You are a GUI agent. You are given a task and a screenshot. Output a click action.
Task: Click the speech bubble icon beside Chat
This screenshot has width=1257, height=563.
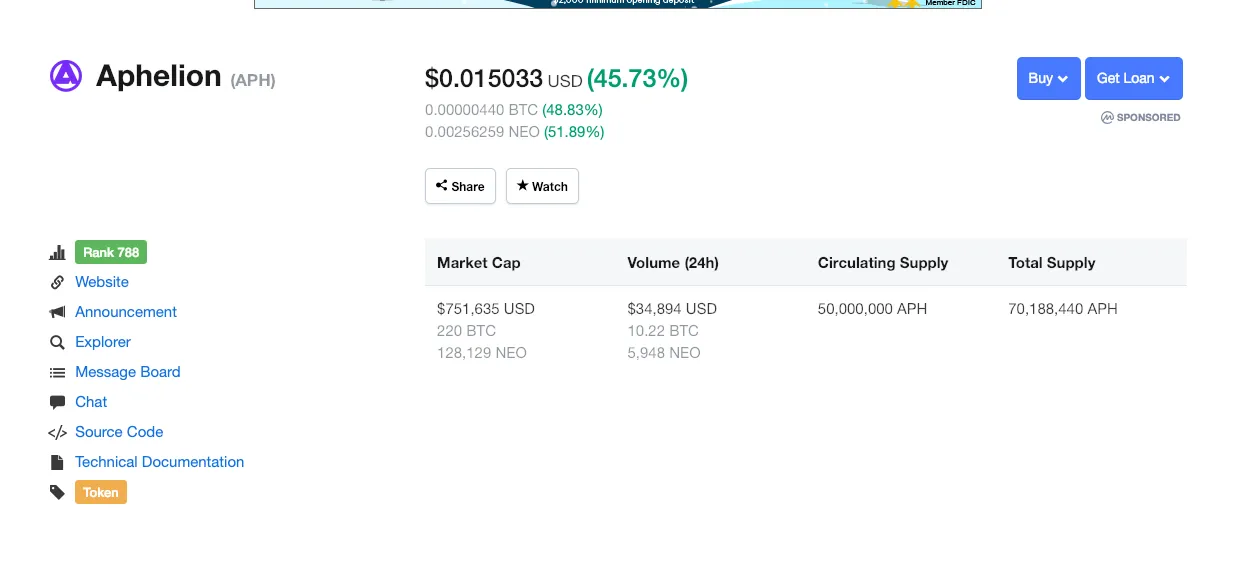point(57,402)
